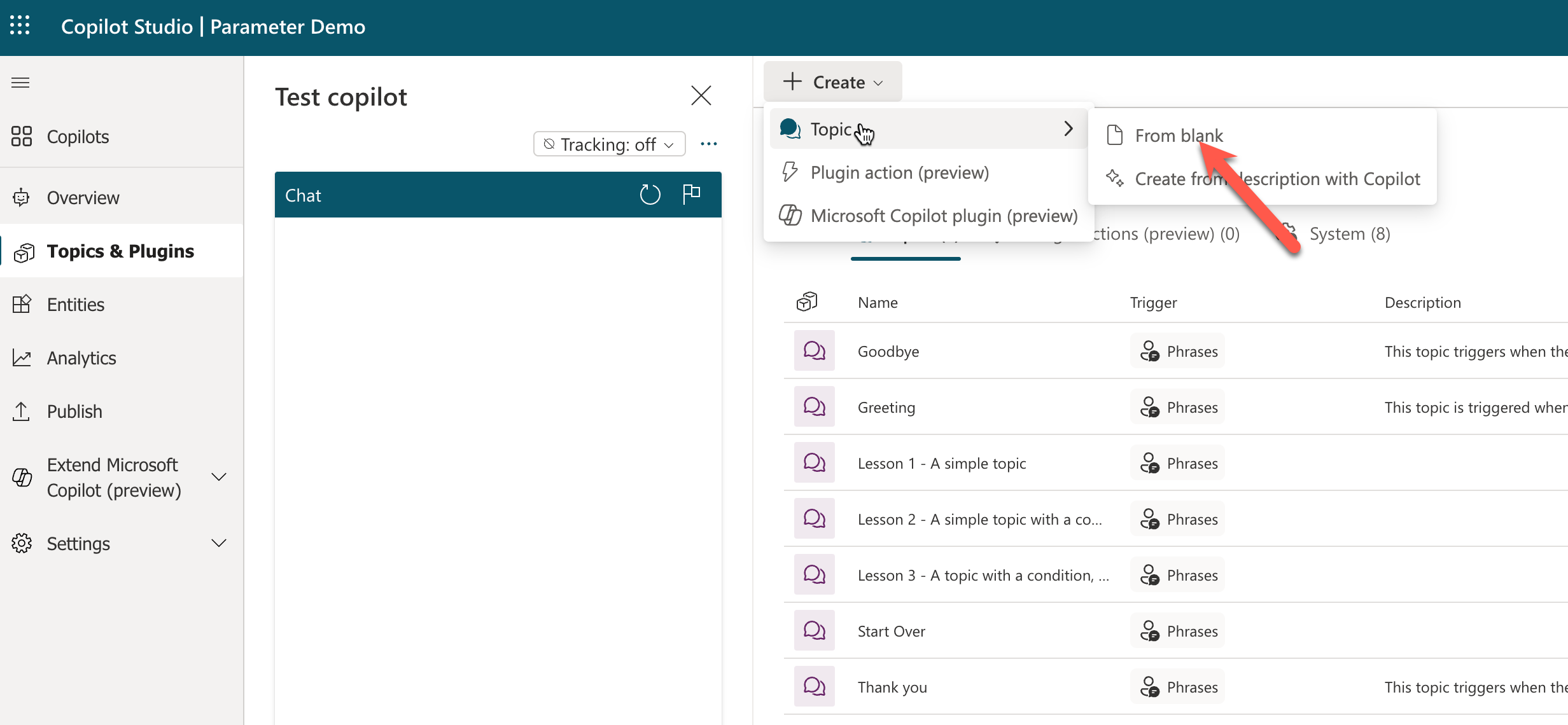This screenshot has width=1568, height=725.
Task: Click the Copilots grid icon
Action: click(x=22, y=136)
